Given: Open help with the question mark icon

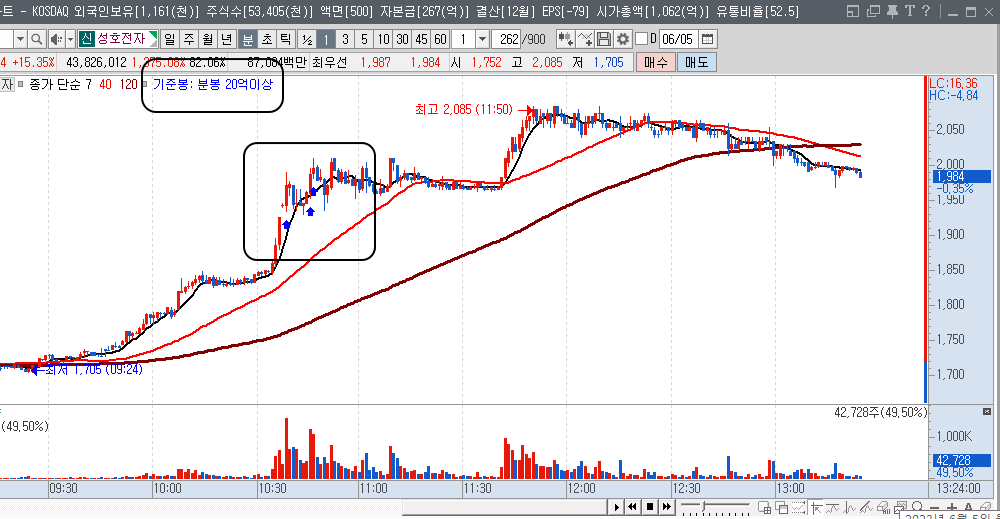Looking at the screenshot, I should 926,11.
